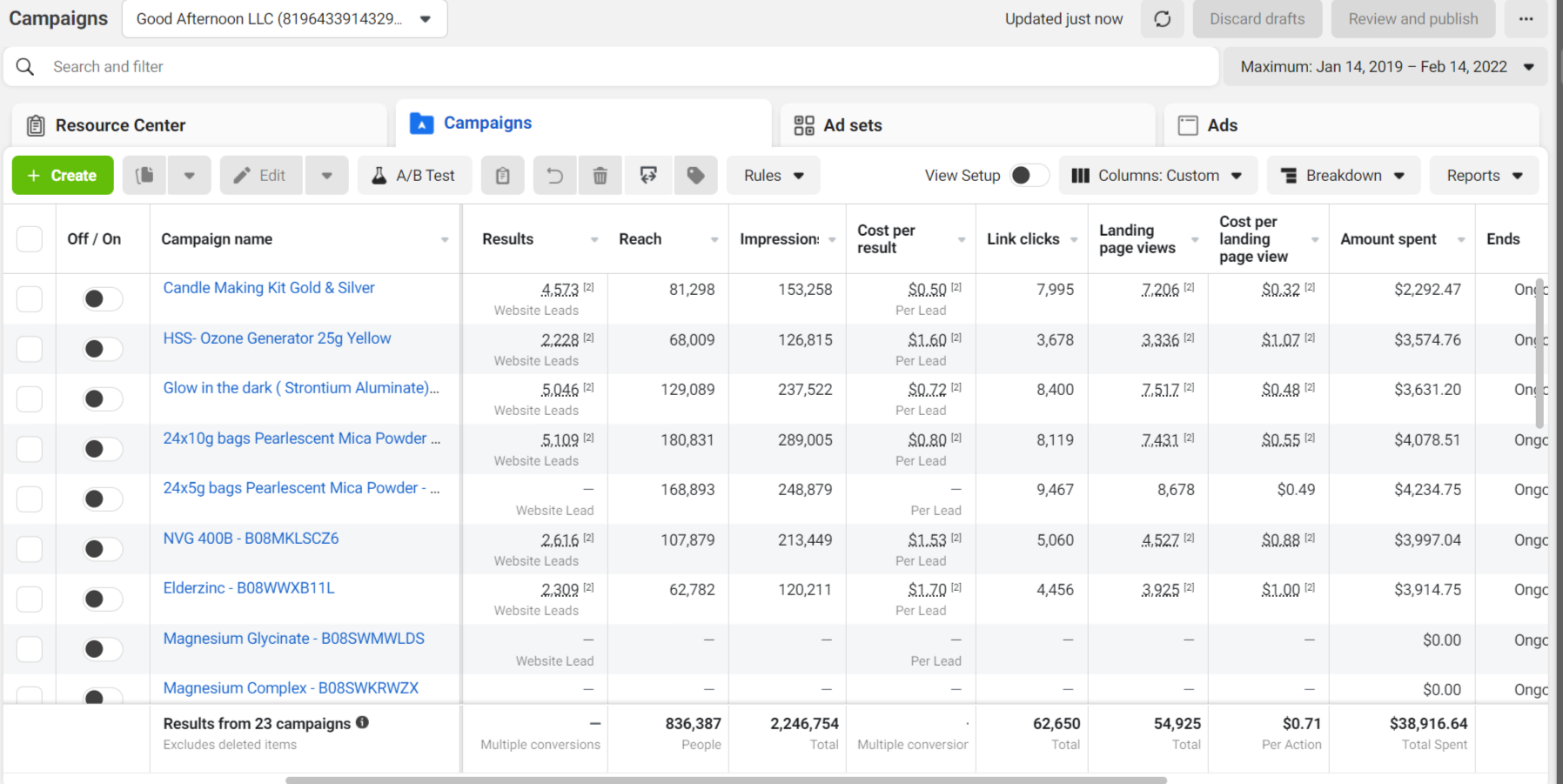This screenshot has width=1563, height=784.
Task: Click the $0.50 cost per result value
Action: [x=927, y=290]
